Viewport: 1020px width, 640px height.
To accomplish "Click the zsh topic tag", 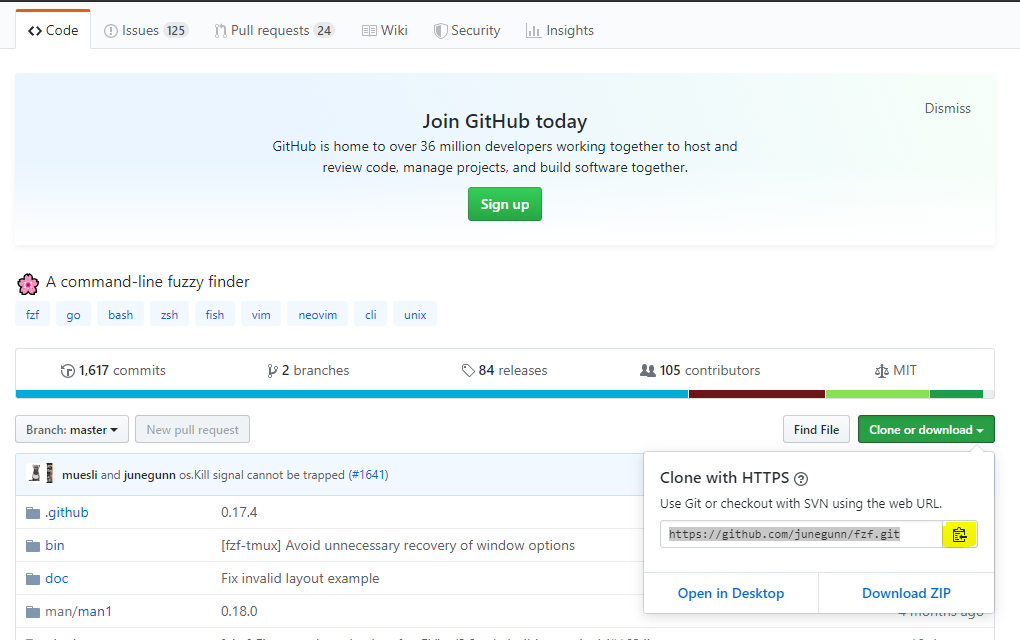I will click(x=169, y=314).
